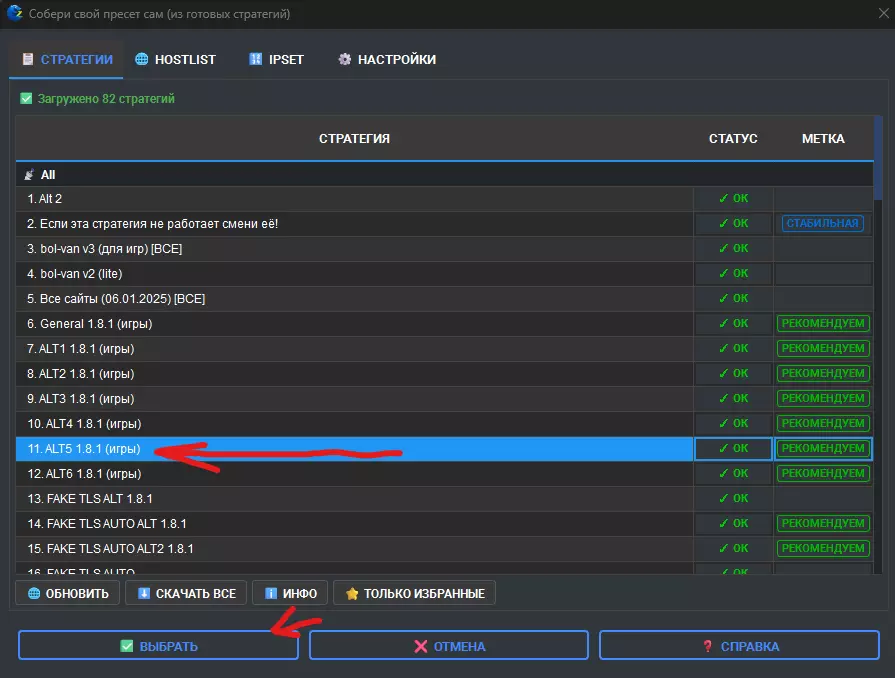The image size is (895, 678).
Task: Click Стабильная label on strategy 2
Action: click(822, 224)
